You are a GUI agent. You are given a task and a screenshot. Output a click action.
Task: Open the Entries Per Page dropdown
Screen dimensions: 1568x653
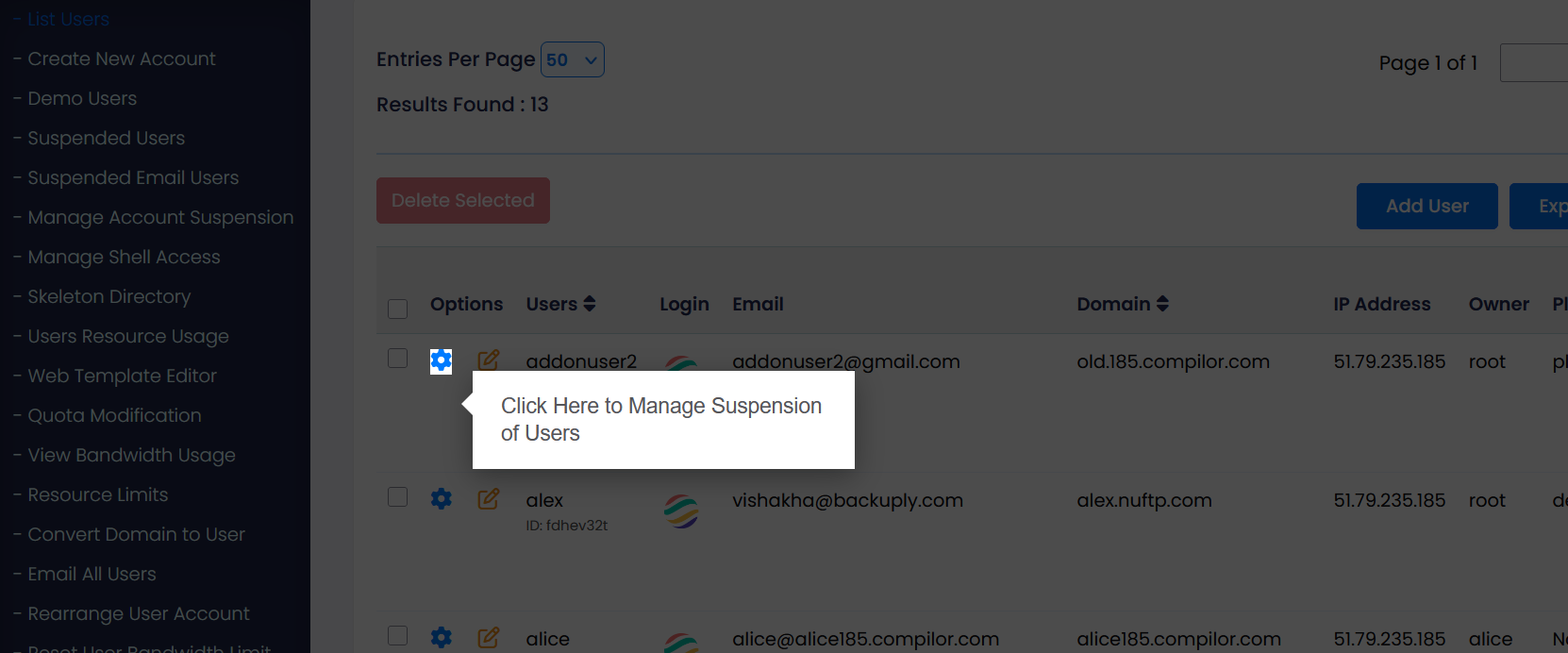click(572, 59)
